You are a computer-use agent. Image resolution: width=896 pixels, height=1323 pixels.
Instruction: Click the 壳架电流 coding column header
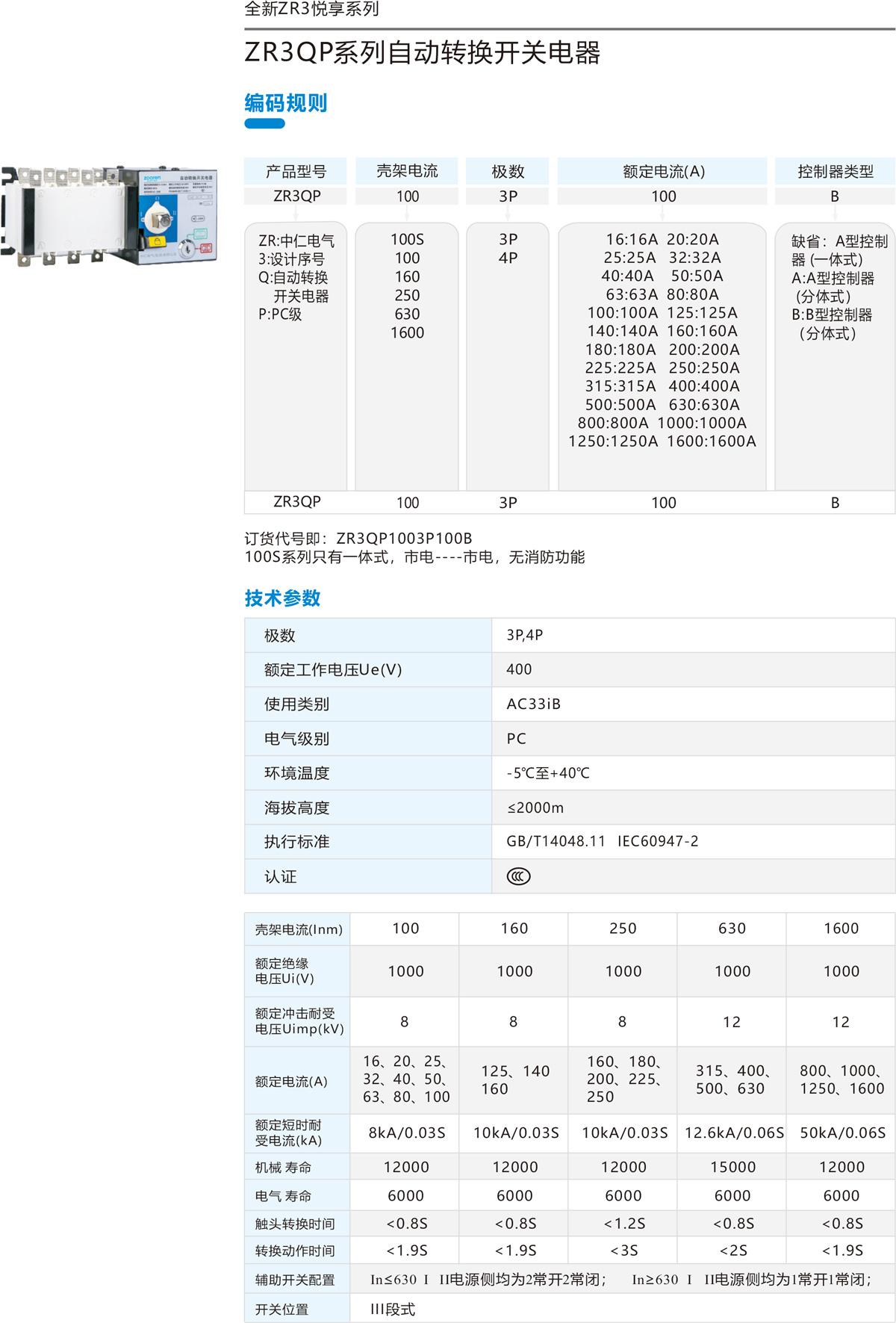407,171
